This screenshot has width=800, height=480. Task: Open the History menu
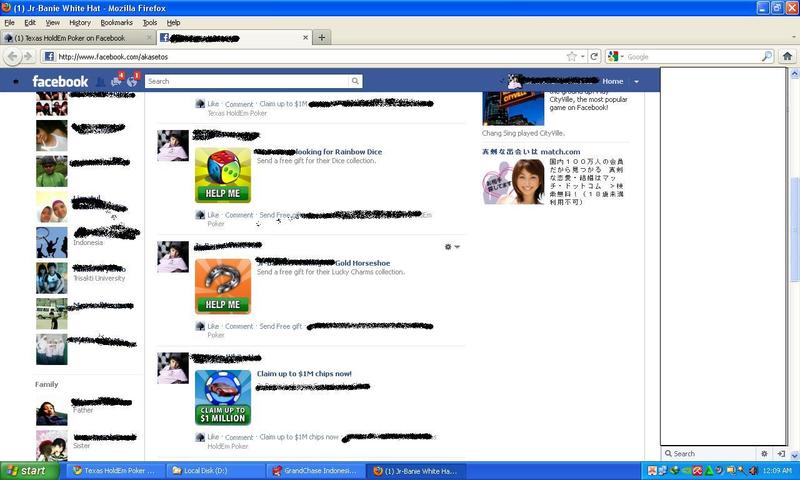tap(80, 23)
